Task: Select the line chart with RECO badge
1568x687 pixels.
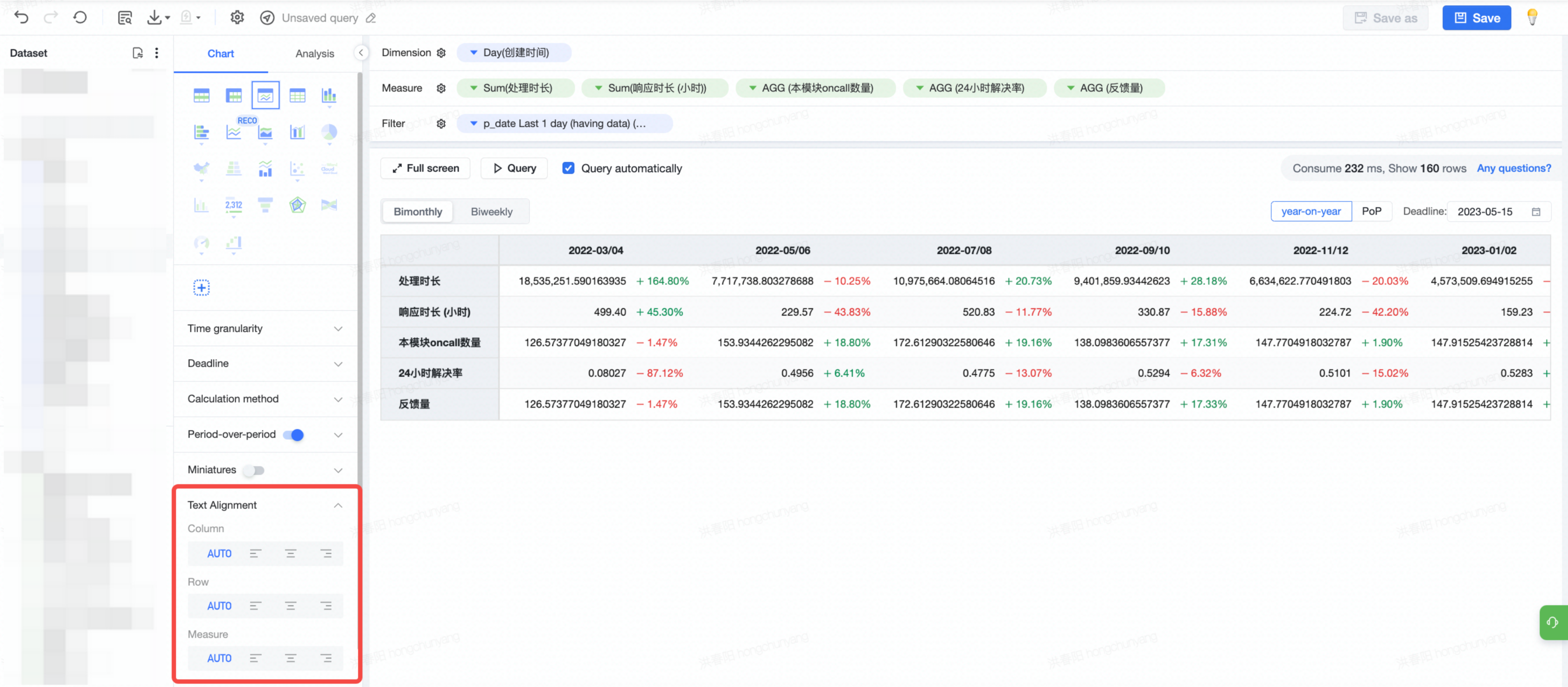Action: tap(234, 132)
